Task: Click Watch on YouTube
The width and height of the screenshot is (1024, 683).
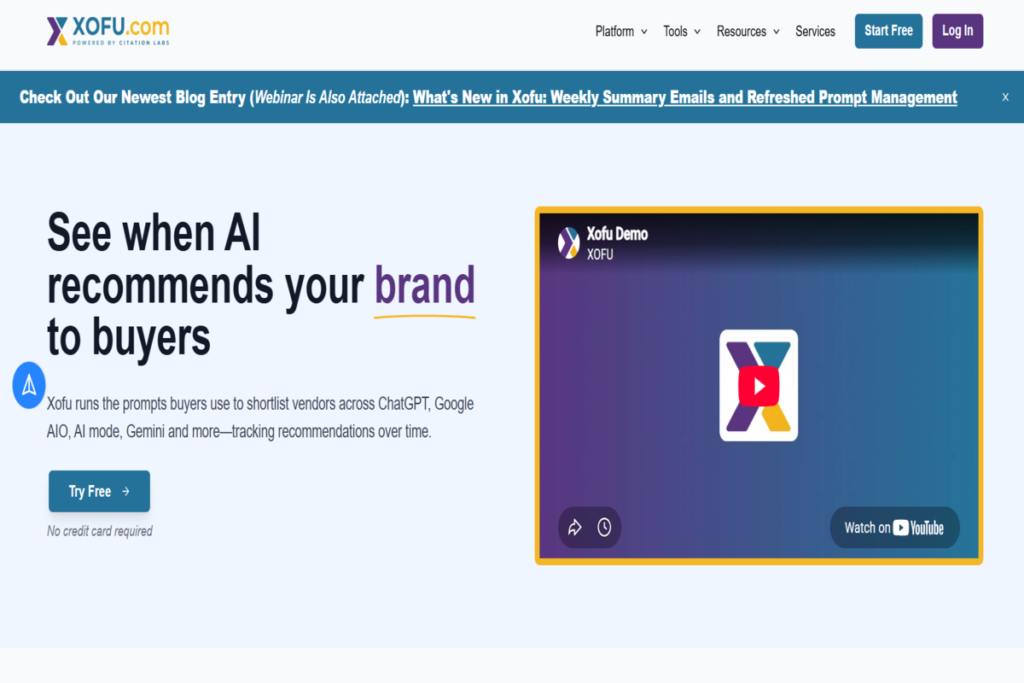Action: coord(894,528)
